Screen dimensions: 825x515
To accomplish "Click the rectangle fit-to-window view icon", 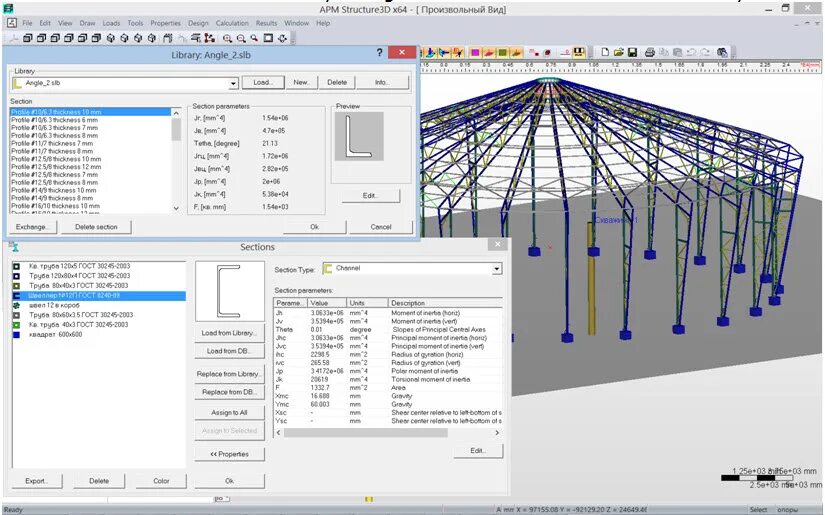I will [x=268, y=38].
